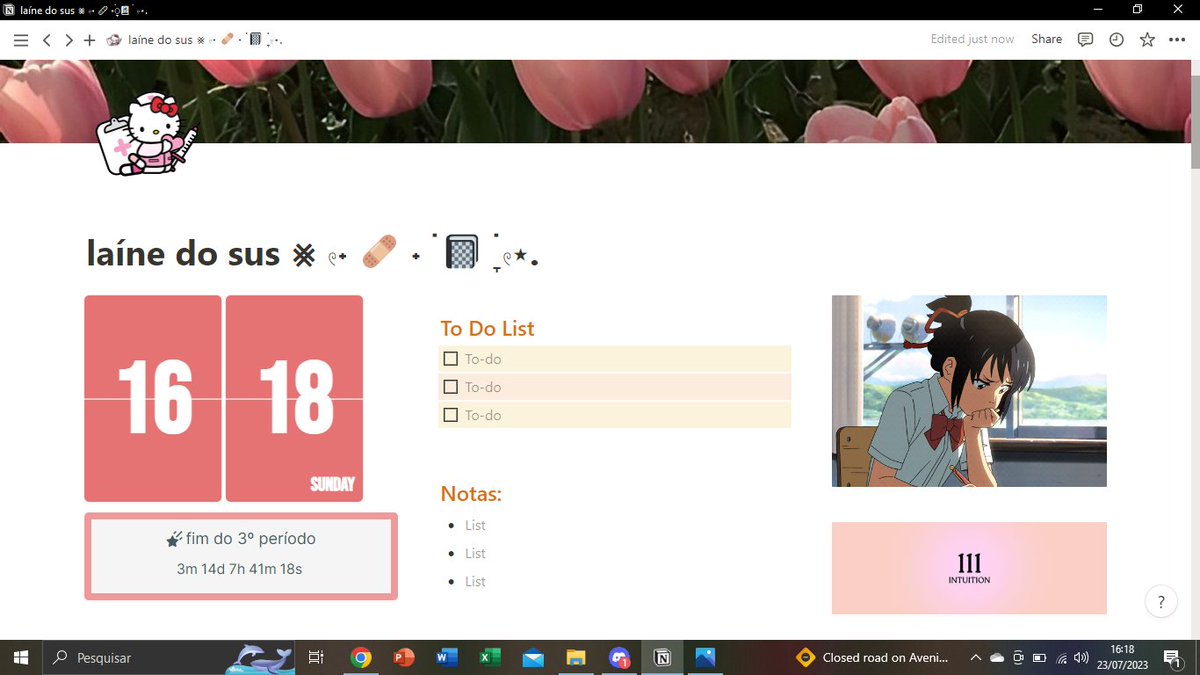1200x675 pixels.
Task: Open the help question mark button
Action: [x=1161, y=602]
